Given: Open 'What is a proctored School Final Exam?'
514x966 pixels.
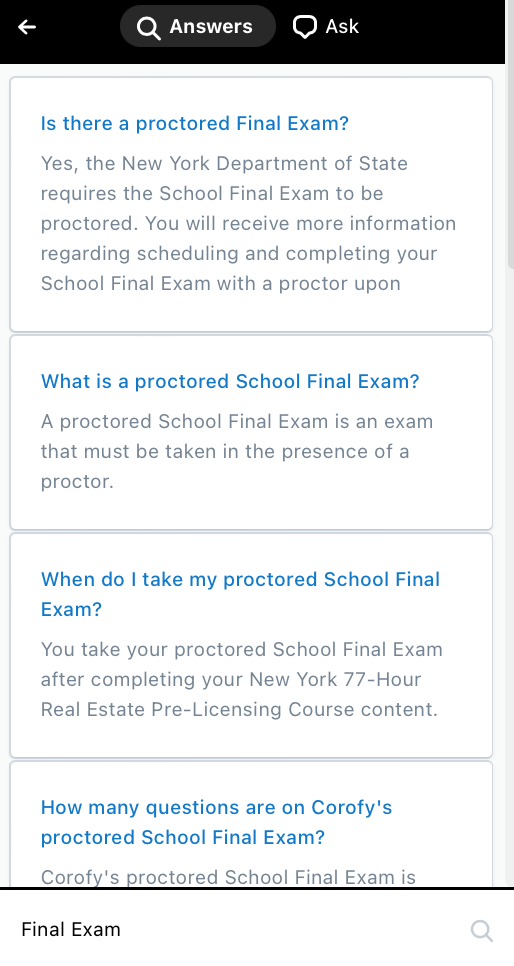Looking at the screenshot, I should tap(230, 381).
